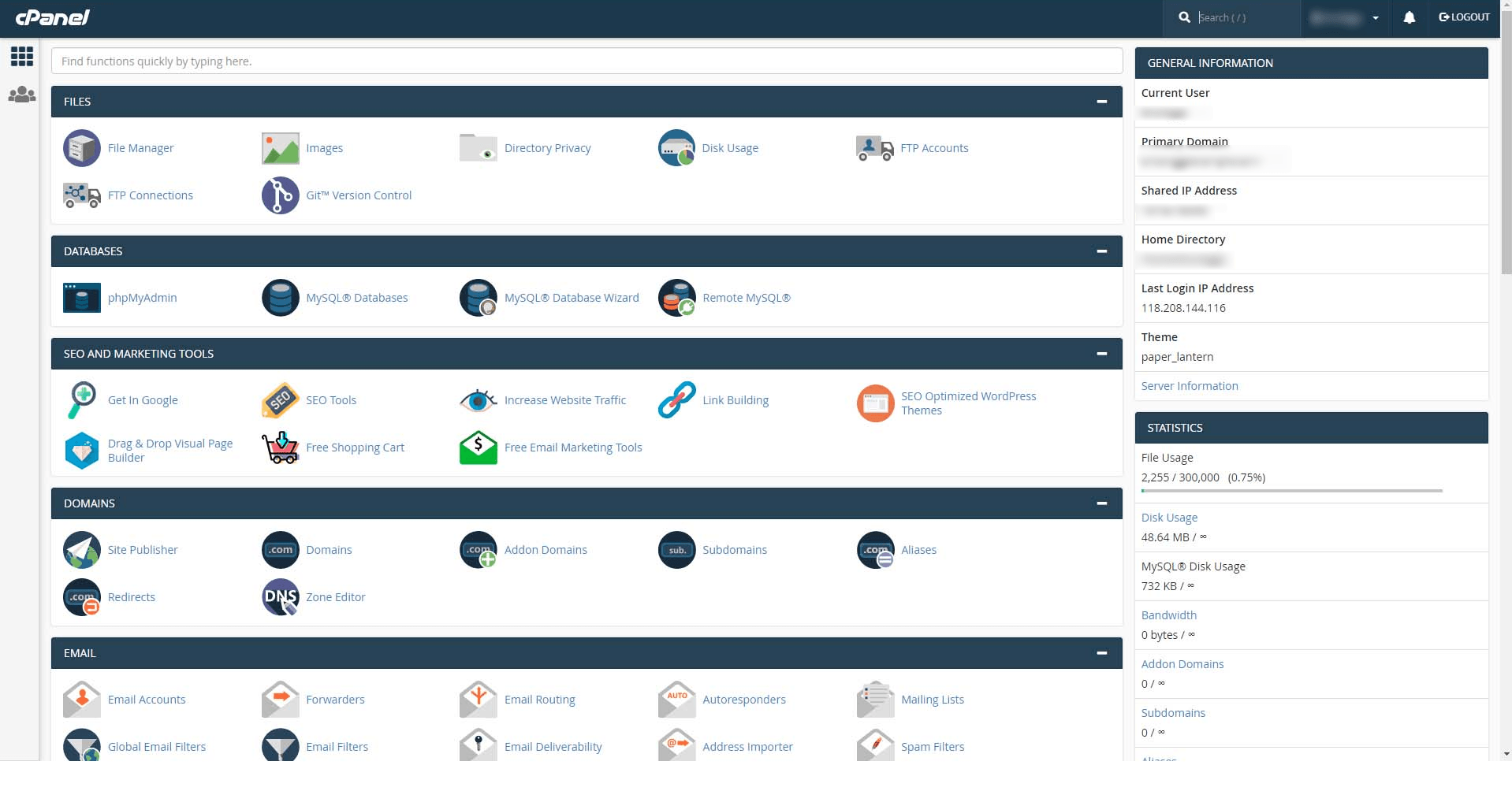Open the notifications bell icon

[1410, 17]
